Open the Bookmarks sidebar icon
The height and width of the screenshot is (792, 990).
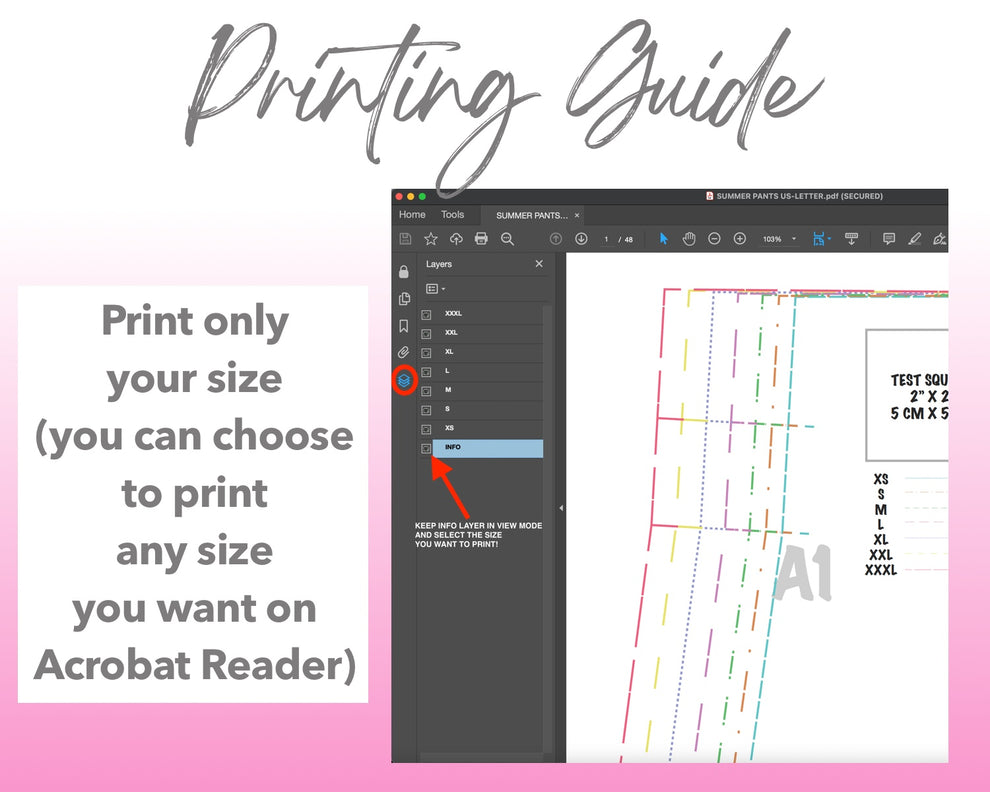tap(404, 326)
